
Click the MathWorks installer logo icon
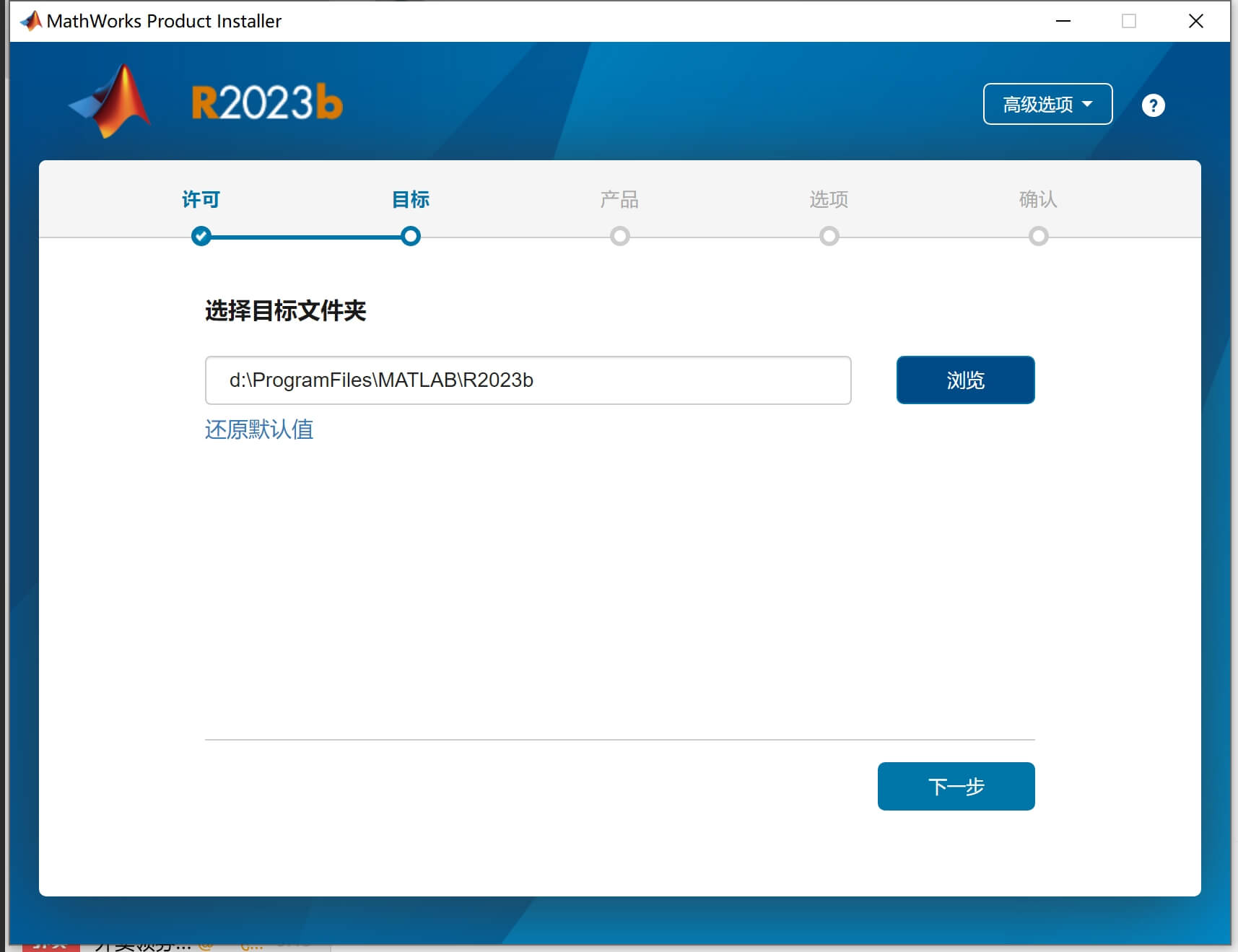(x=29, y=20)
